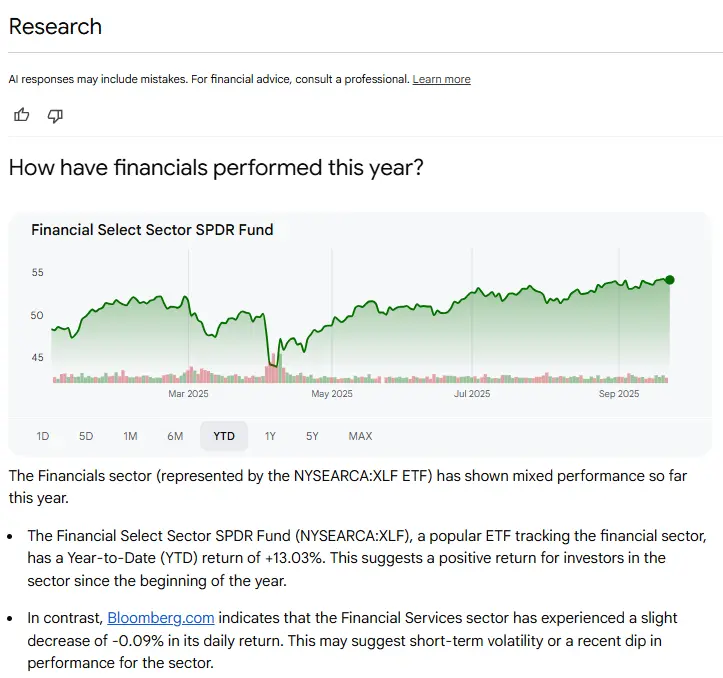Select the MAX chart range

[x=360, y=436]
